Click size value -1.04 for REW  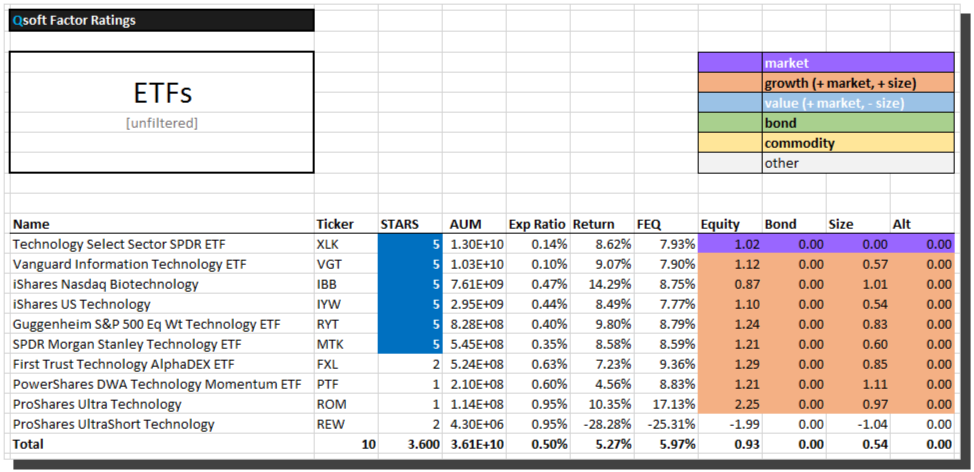pos(858,424)
